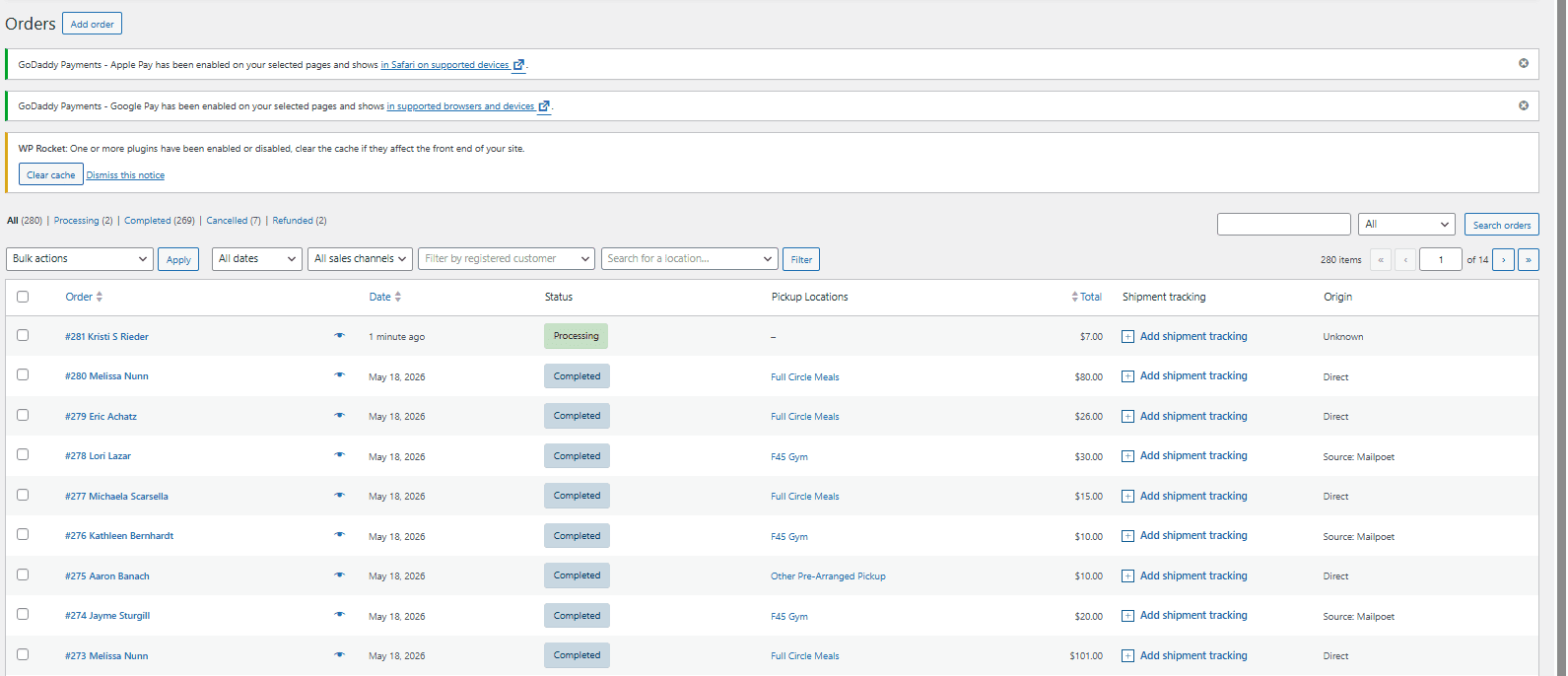Preview order #275 Aaron Banach eye icon
Viewport: 1568px width, 676px height.
point(339,575)
